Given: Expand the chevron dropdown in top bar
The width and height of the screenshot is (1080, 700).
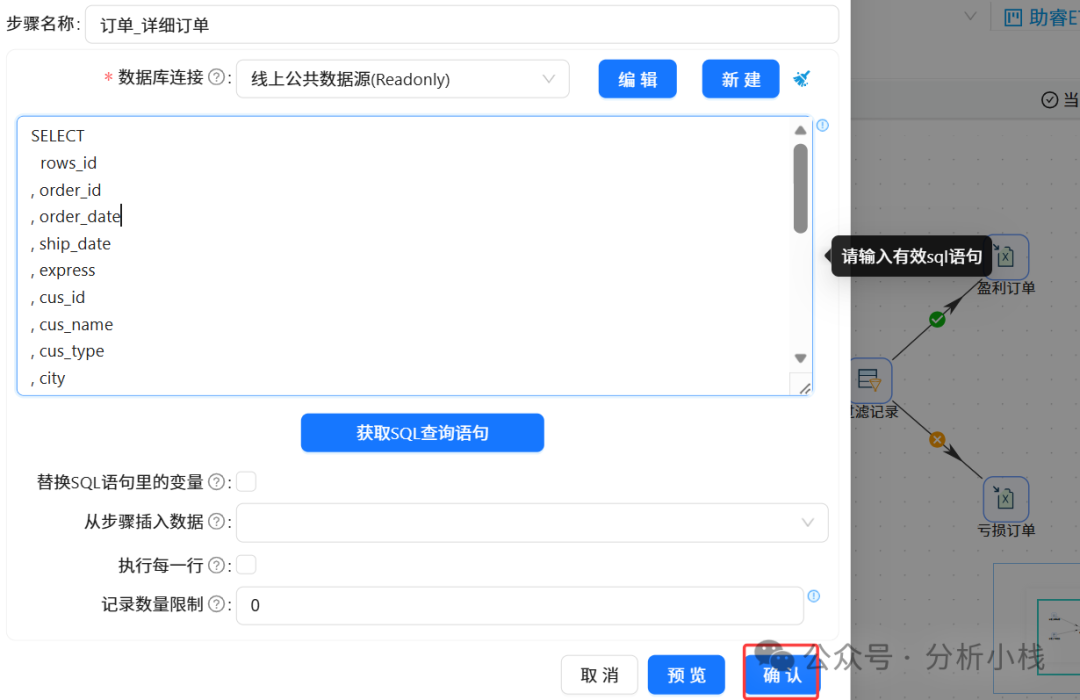Looking at the screenshot, I should click(970, 16).
